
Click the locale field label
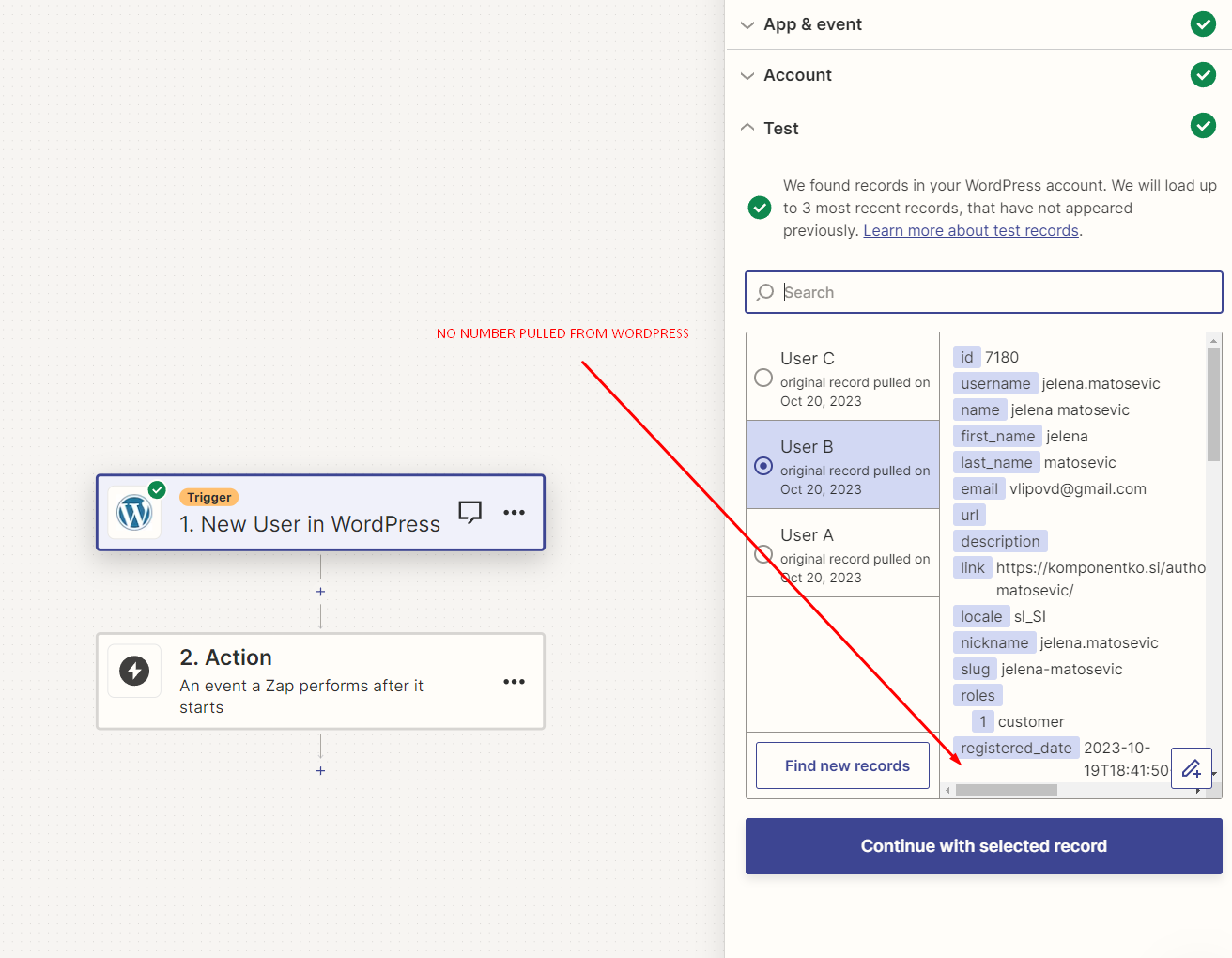pyautogui.click(x=981, y=616)
